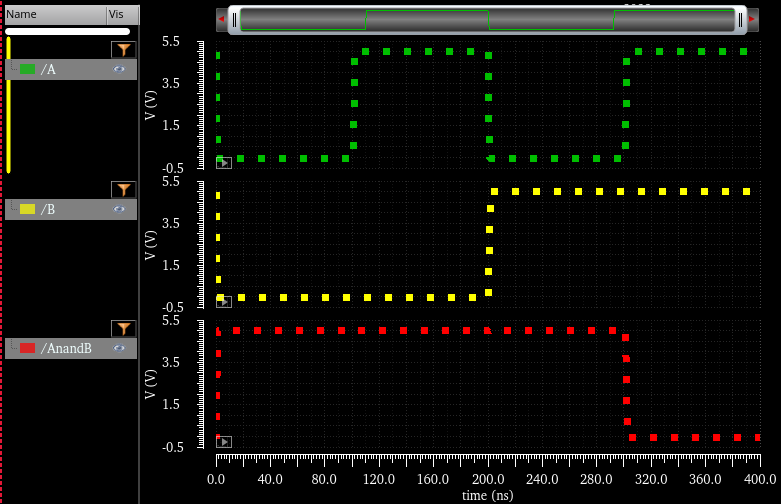Screen dimensions: 781x504
Task: Select the /AnandB signal row
Action: pos(71,348)
